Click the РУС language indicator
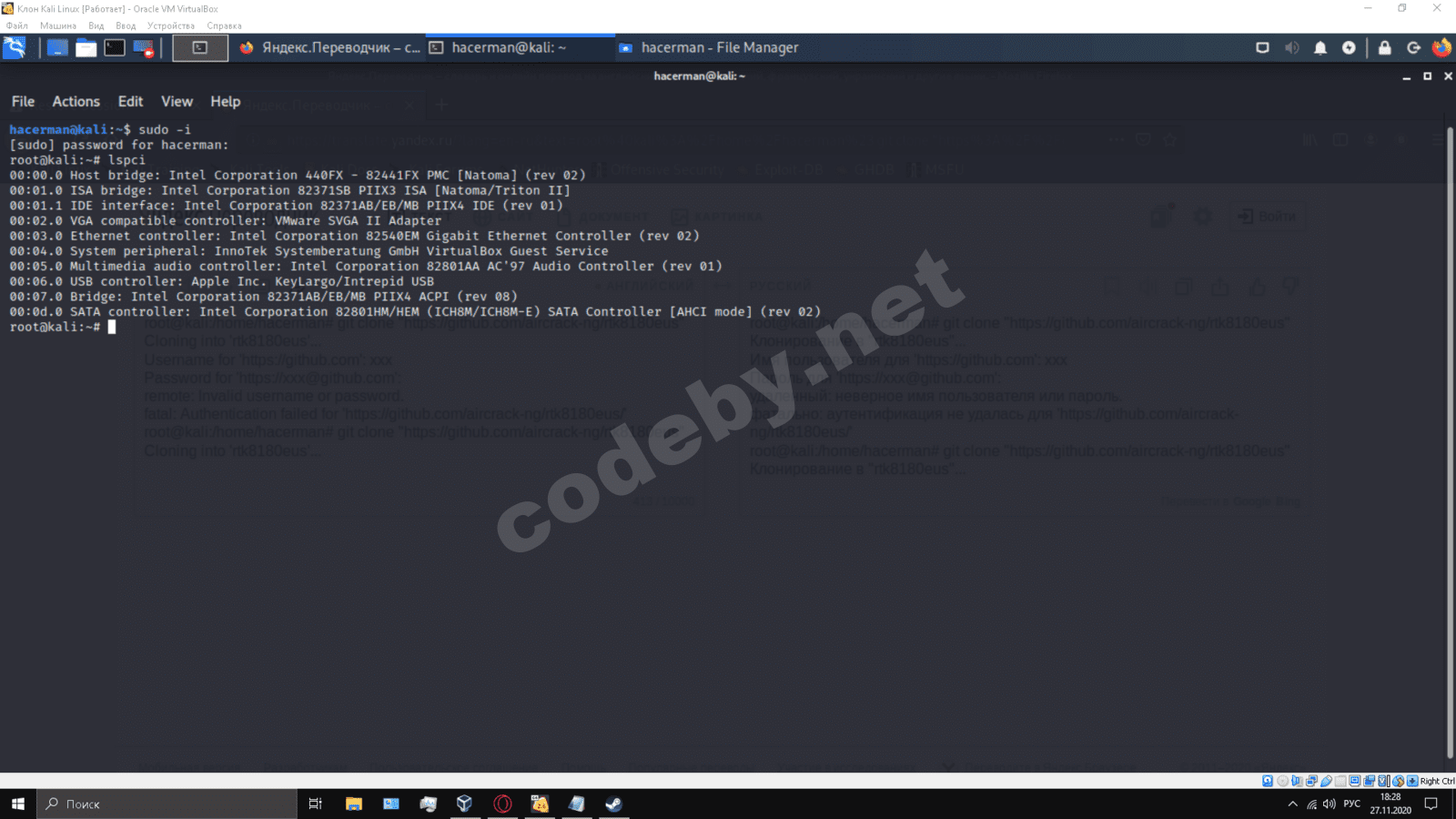This screenshot has height=819, width=1456. click(1352, 804)
